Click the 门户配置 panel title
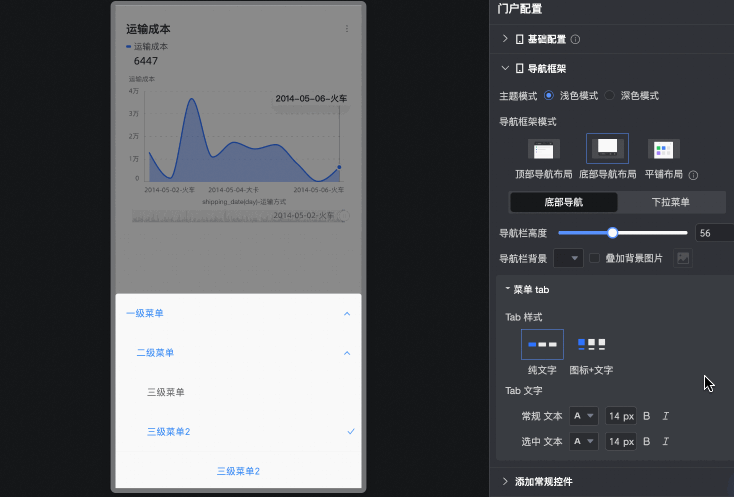The height and width of the screenshot is (497, 734). (520, 8)
